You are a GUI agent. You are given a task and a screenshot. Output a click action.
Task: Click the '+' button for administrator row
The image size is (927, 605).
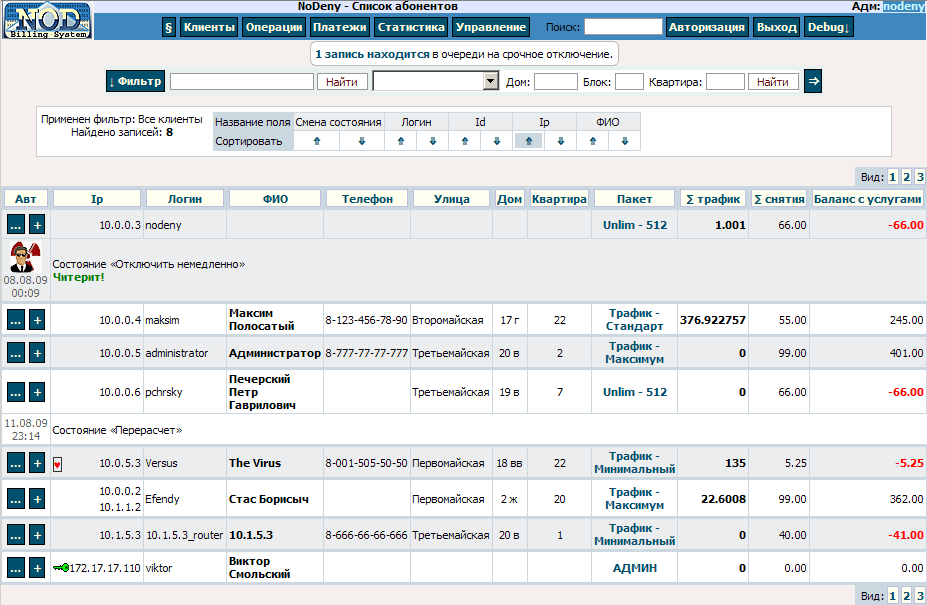click(37, 353)
